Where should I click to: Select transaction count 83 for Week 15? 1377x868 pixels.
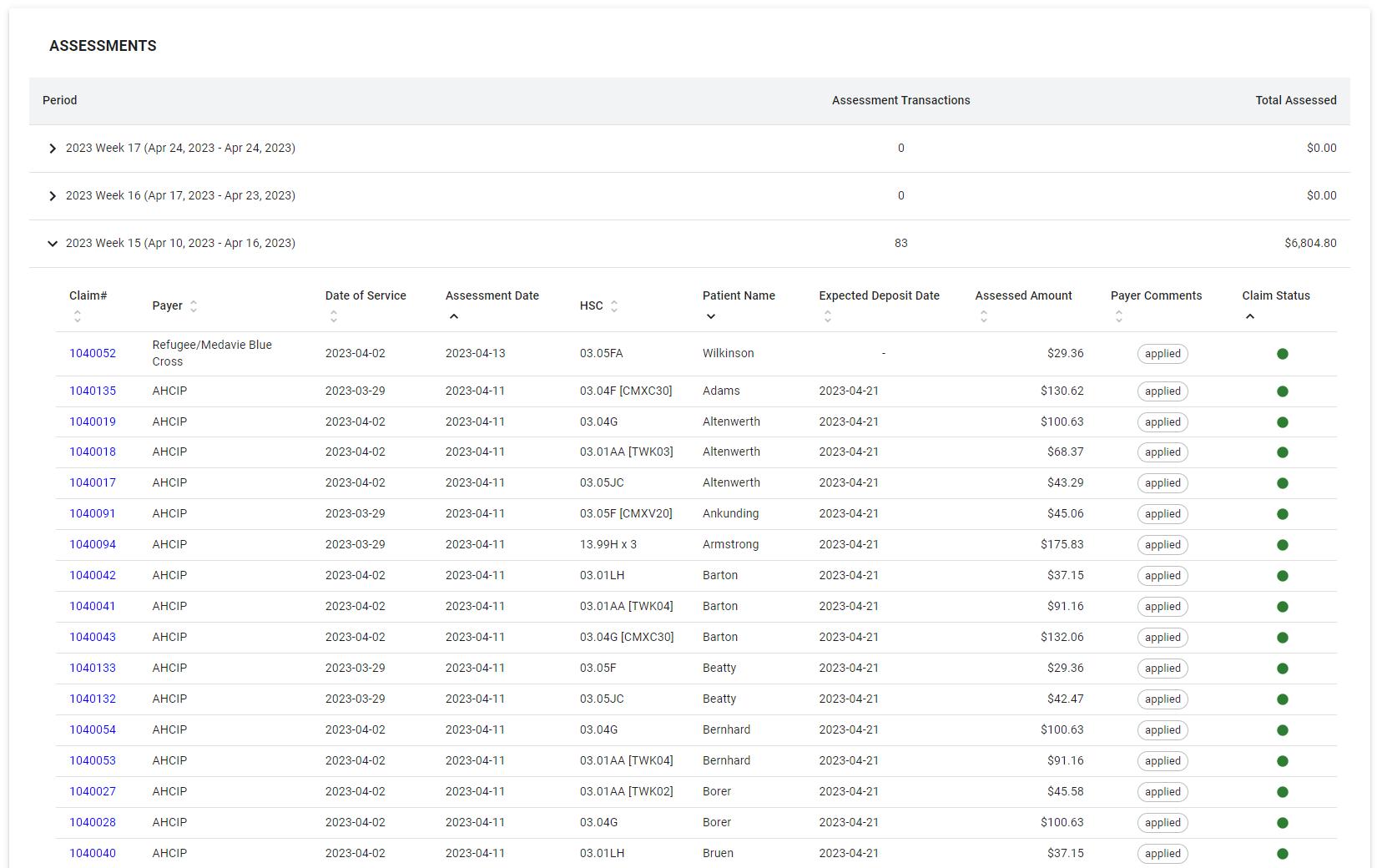[901, 244]
